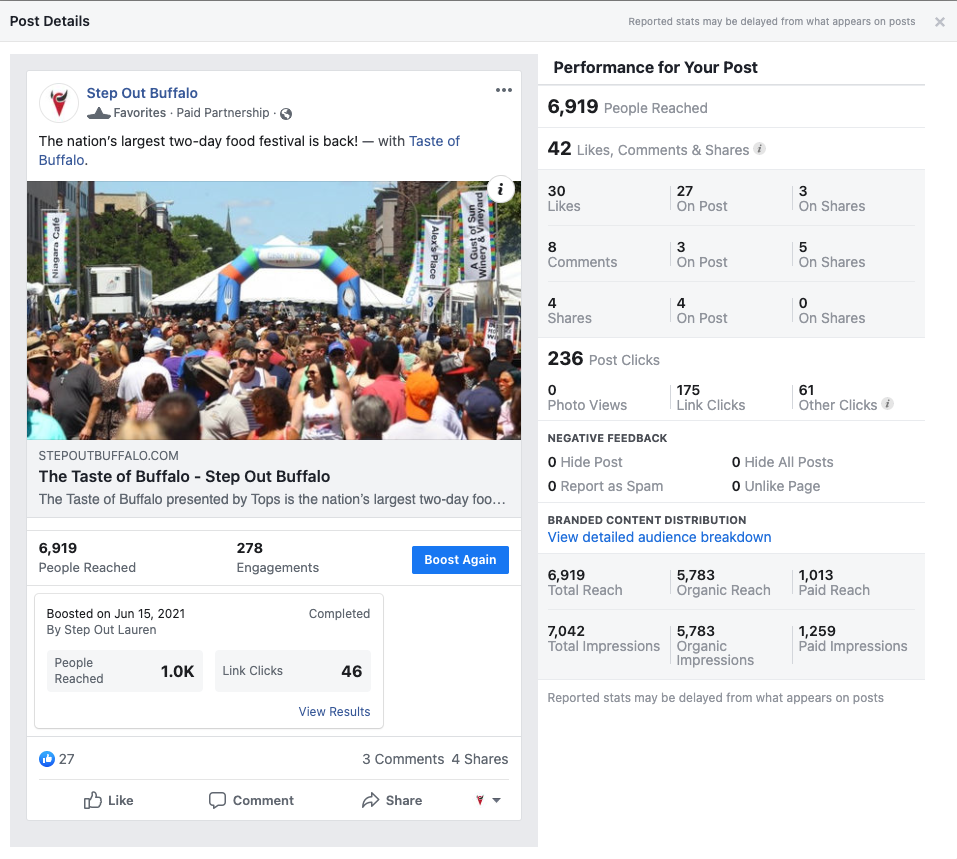Click the info icon beside Other Clicks

point(888,404)
